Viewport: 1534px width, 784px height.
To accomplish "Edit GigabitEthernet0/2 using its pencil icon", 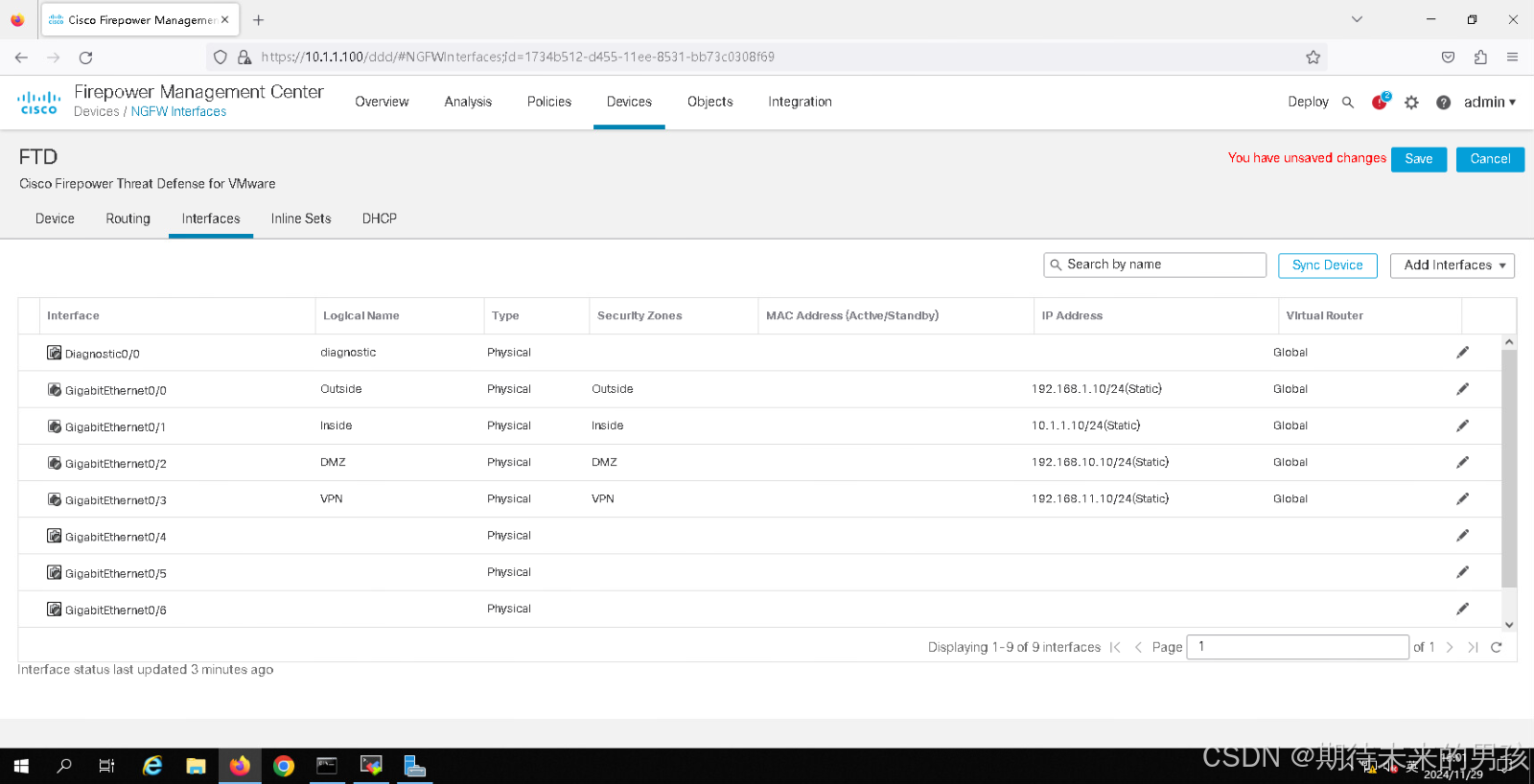I will (x=1462, y=462).
